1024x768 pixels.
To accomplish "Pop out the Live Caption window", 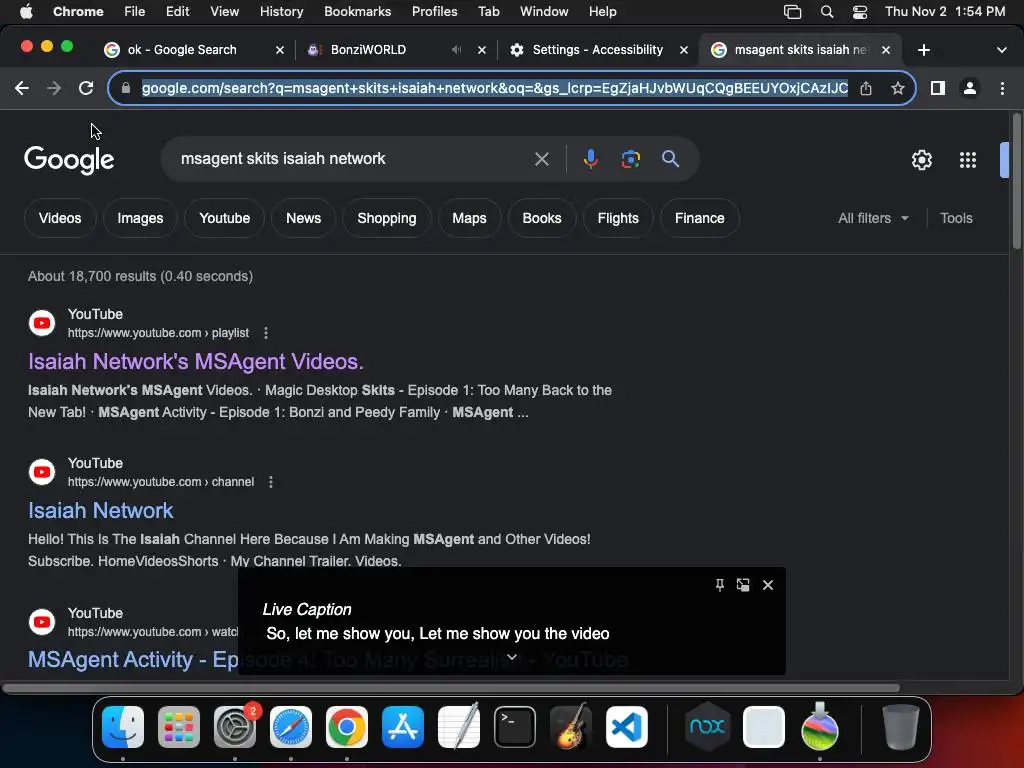I will pyautogui.click(x=743, y=585).
